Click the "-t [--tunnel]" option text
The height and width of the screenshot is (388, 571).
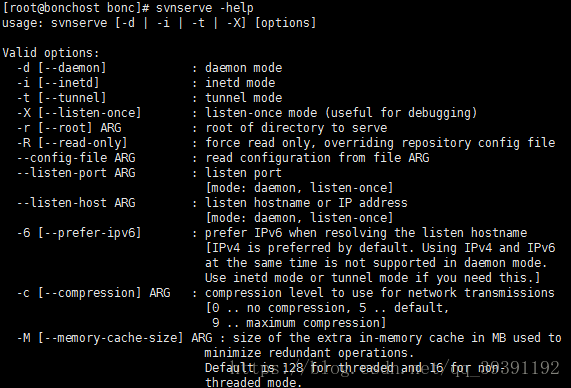[62, 98]
